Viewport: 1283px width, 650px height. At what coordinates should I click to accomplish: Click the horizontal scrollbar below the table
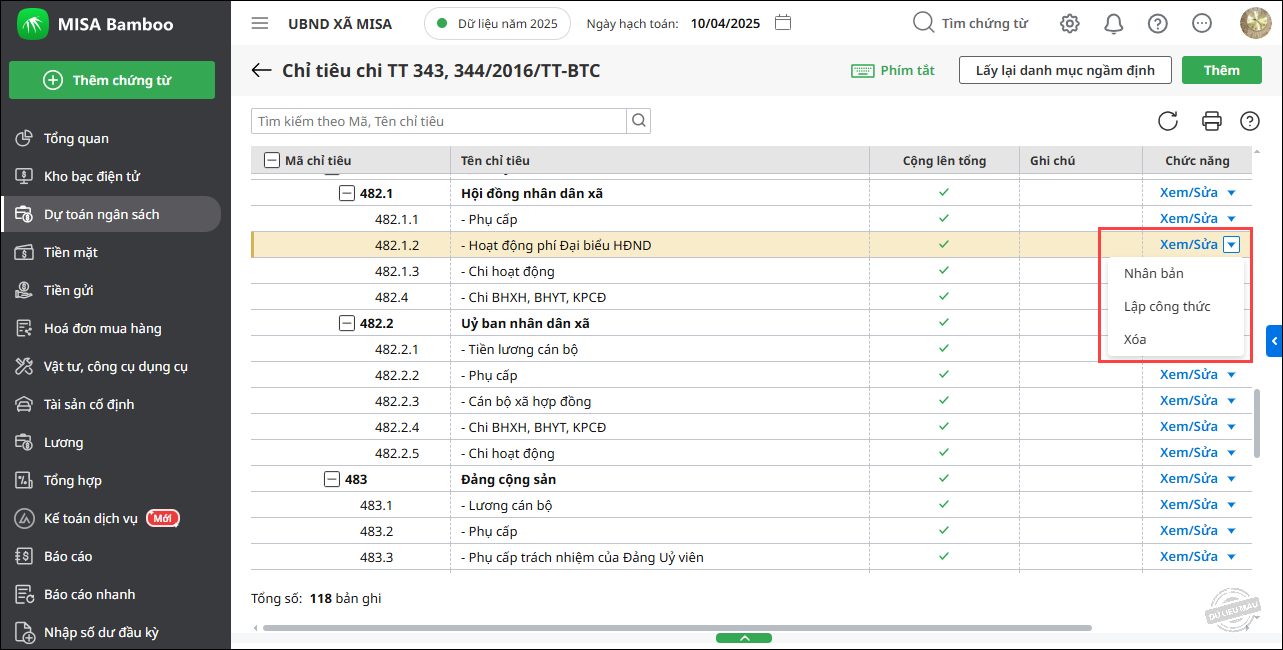(676, 628)
